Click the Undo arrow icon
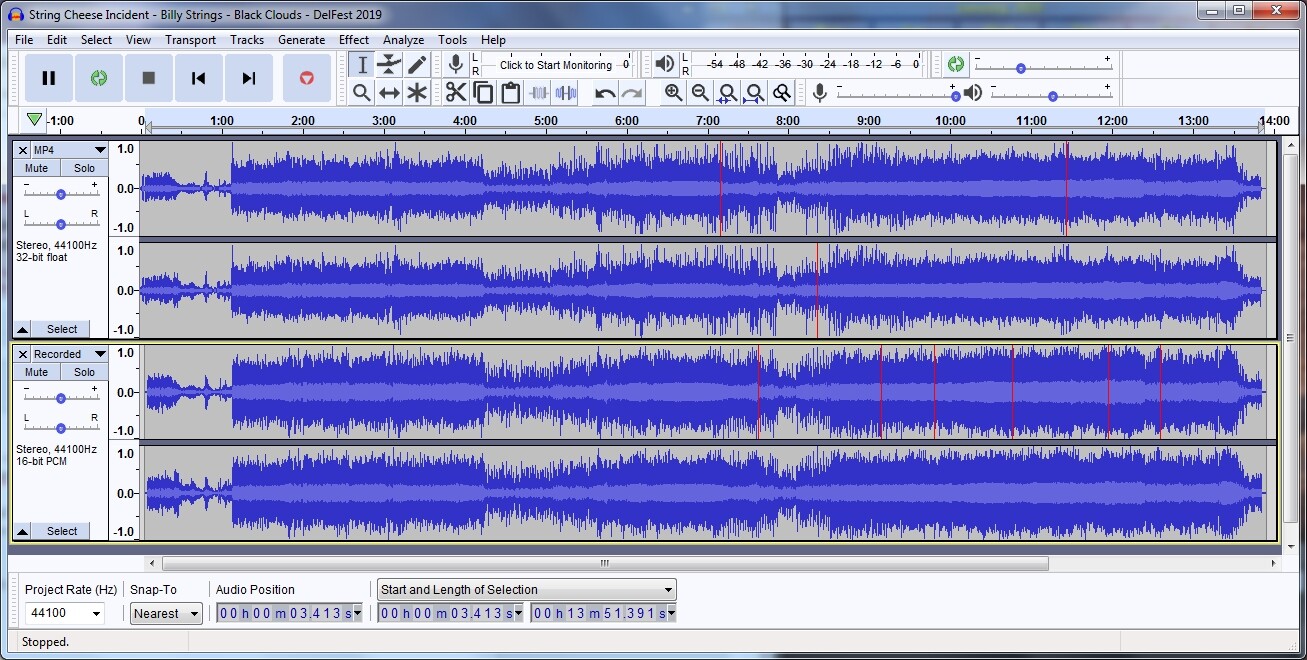The width and height of the screenshot is (1307, 660). tap(605, 93)
